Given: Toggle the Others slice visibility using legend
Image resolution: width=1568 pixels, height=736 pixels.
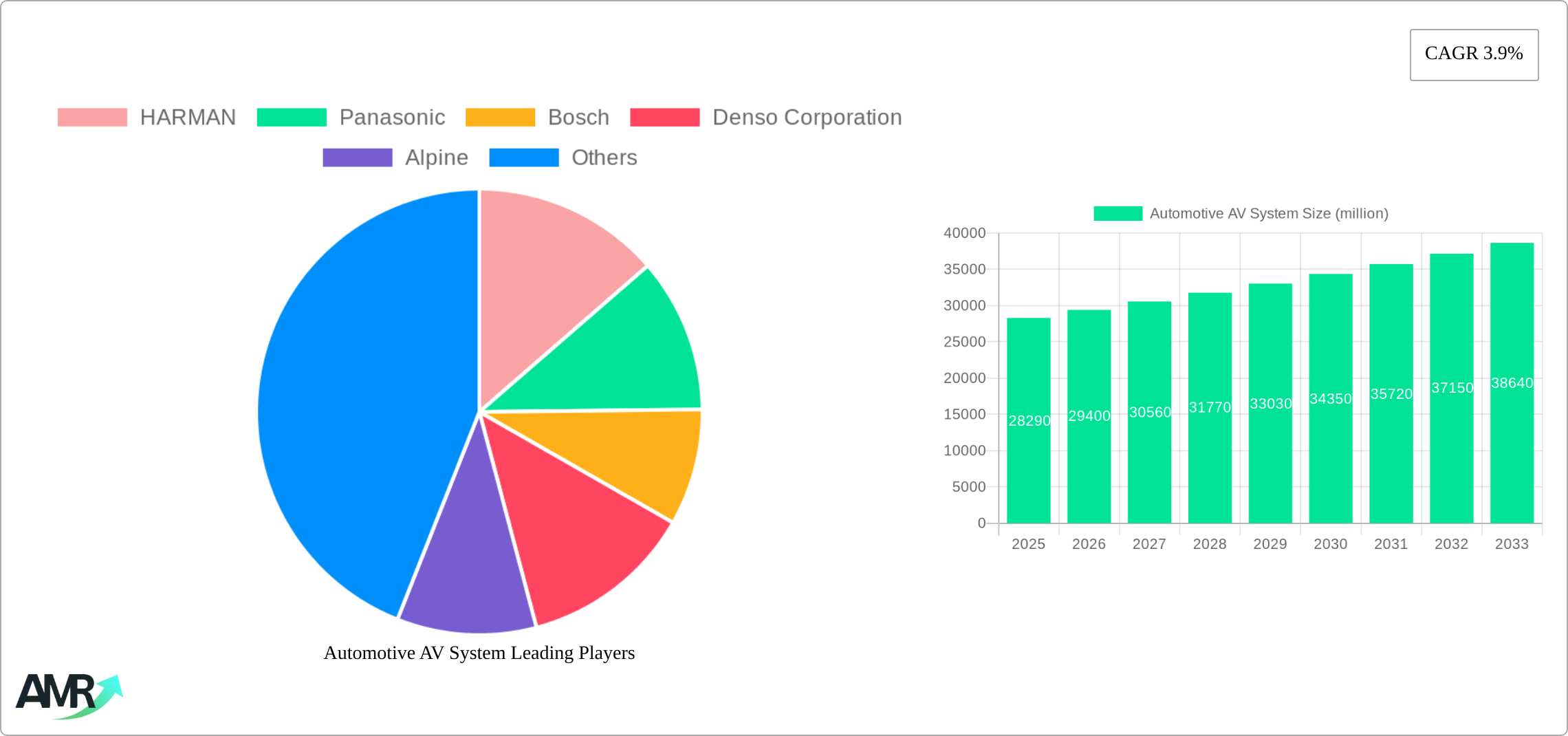Looking at the screenshot, I should pyautogui.click(x=604, y=158).
